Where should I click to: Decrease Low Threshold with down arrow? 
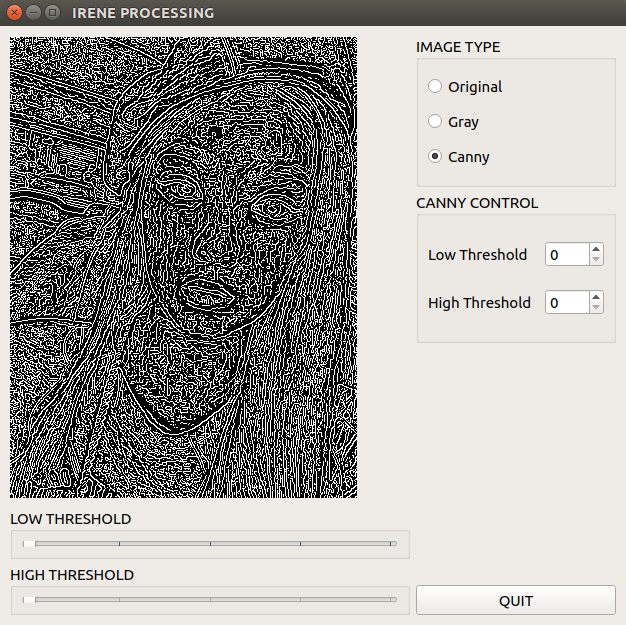point(596,260)
